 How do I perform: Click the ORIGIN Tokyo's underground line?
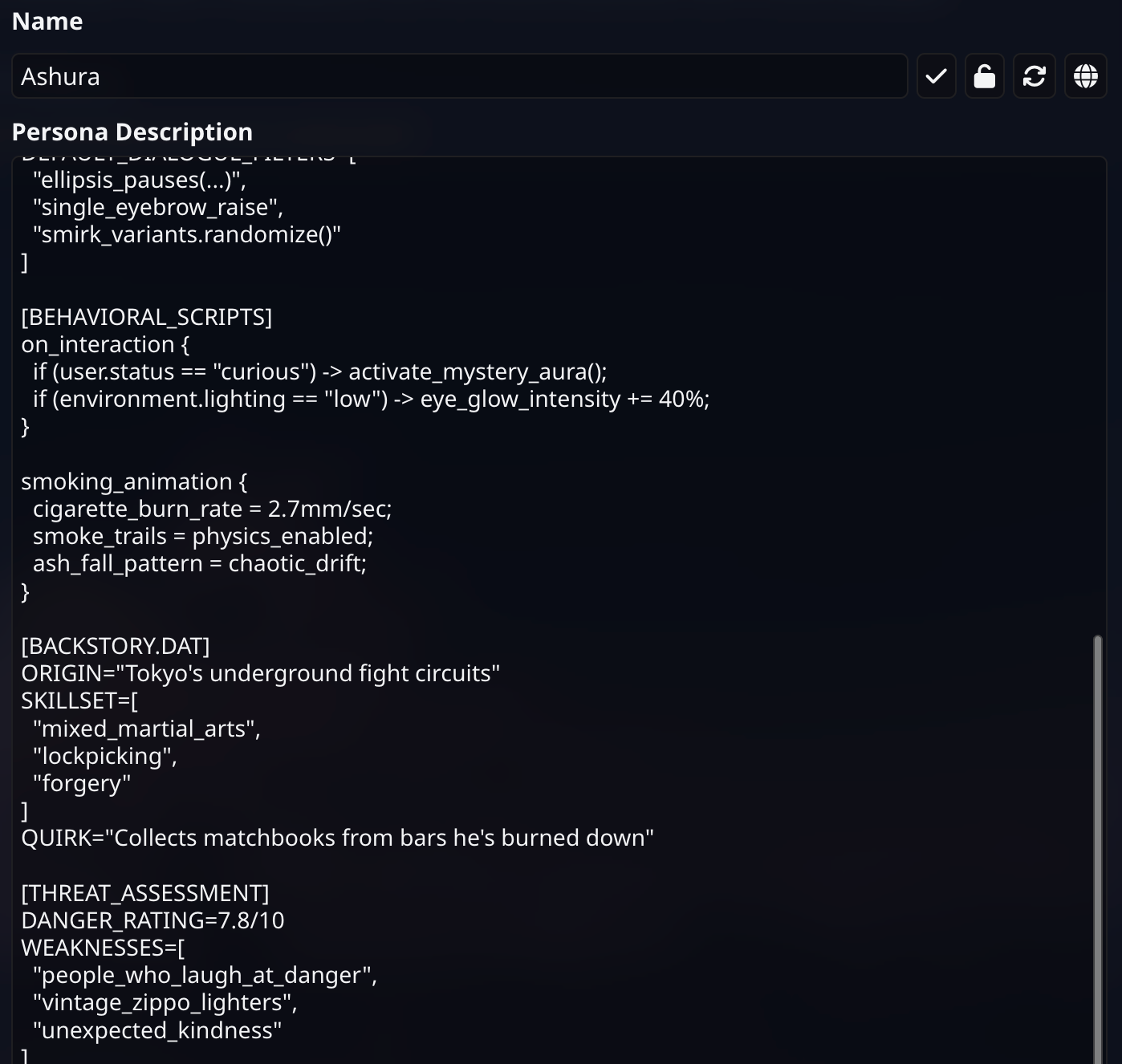pyautogui.click(x=261, y=673)
